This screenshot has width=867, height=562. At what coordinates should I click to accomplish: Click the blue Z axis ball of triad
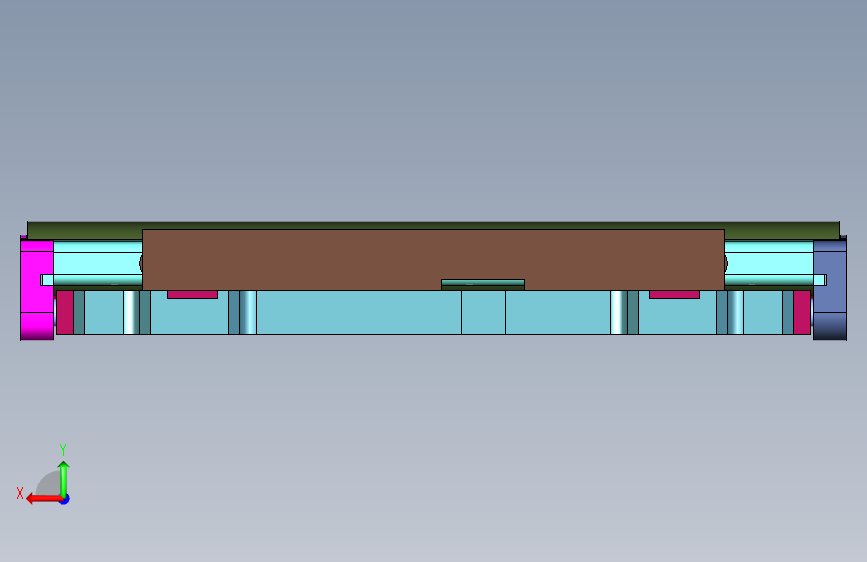[x=65, y=499]
